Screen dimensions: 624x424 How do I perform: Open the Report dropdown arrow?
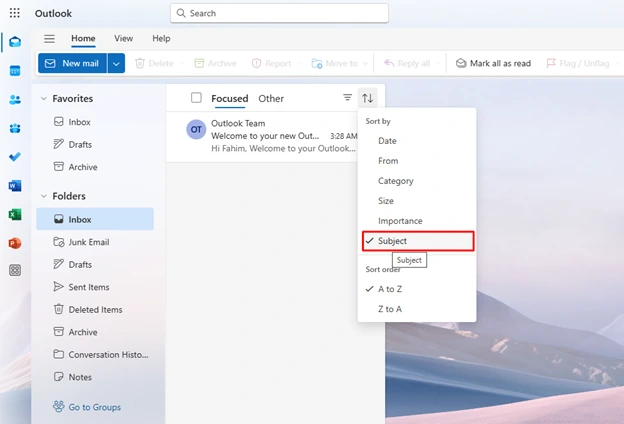299,63
